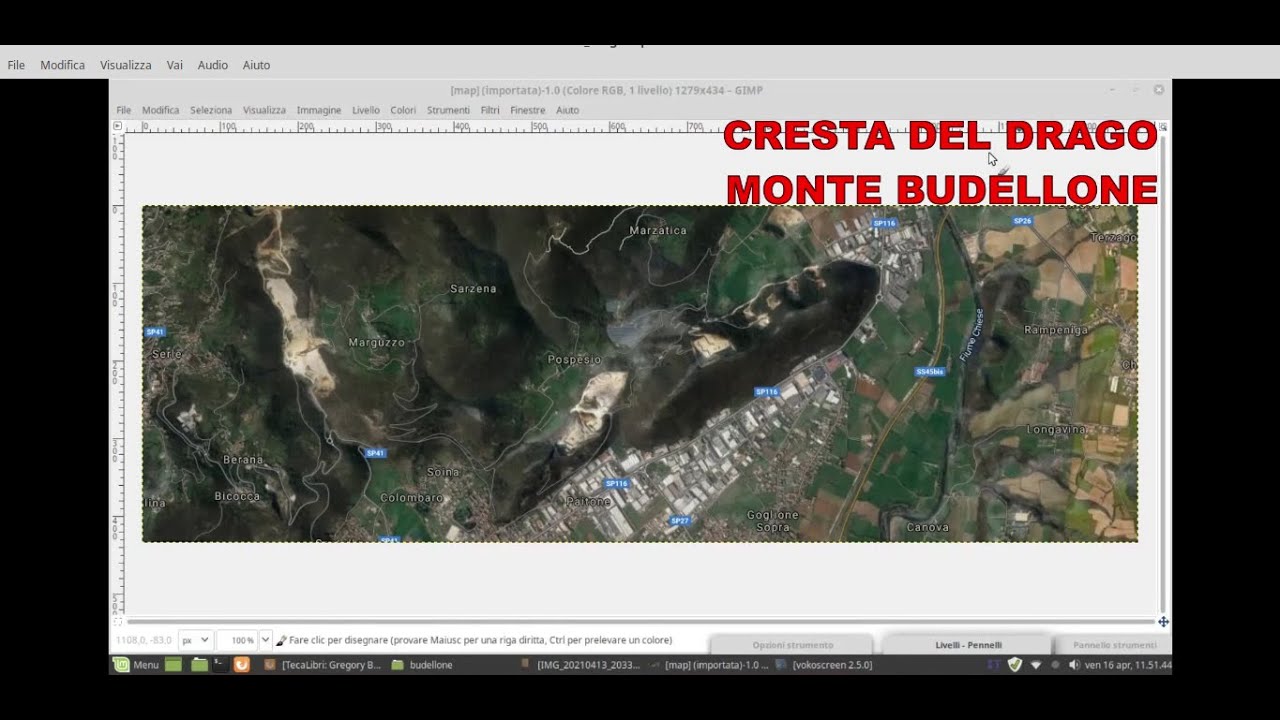1280x720 pixels.
Task: Open the GIMP Finestre menu
Action: click(x=527, y=110)
